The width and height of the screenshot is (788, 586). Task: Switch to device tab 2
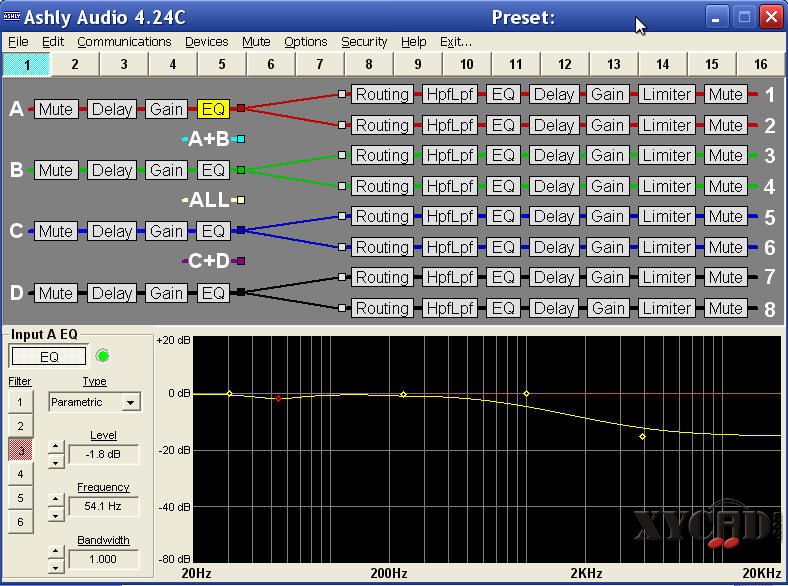click(x=75, y=64)
